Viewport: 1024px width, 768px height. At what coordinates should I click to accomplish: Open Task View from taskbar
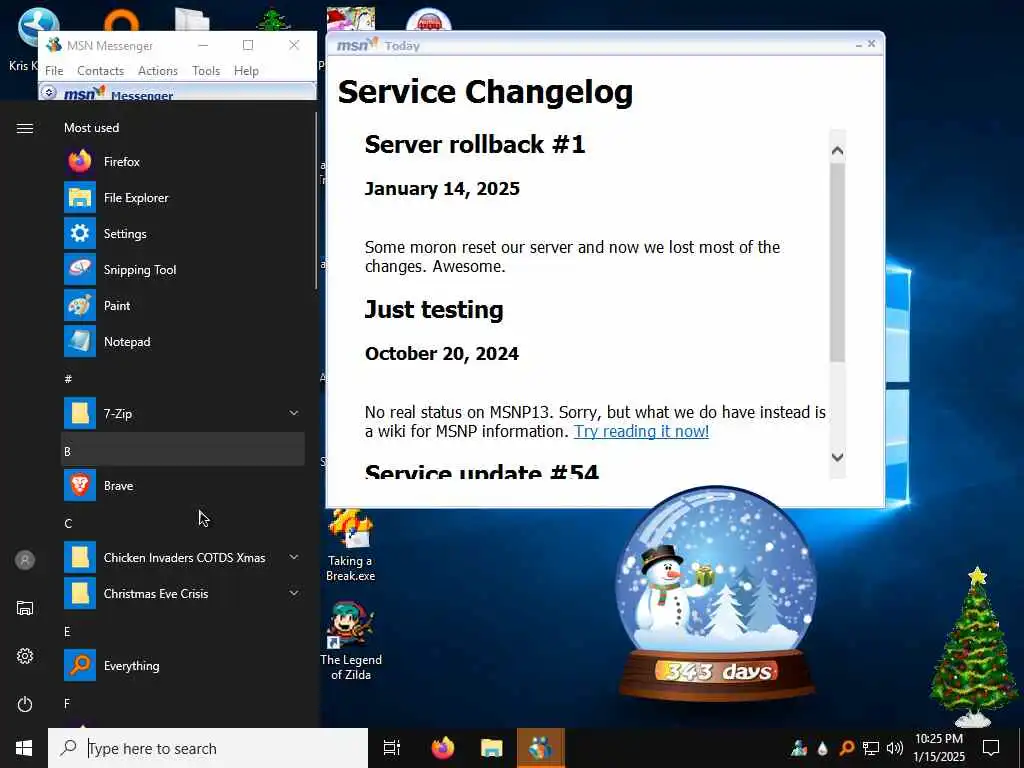click(392, 748)
